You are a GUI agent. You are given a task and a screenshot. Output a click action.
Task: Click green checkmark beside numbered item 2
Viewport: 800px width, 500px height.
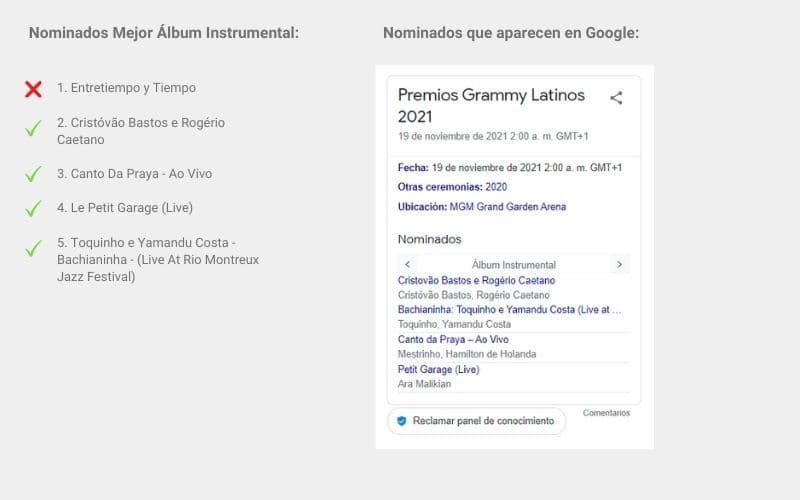(33, 129)
